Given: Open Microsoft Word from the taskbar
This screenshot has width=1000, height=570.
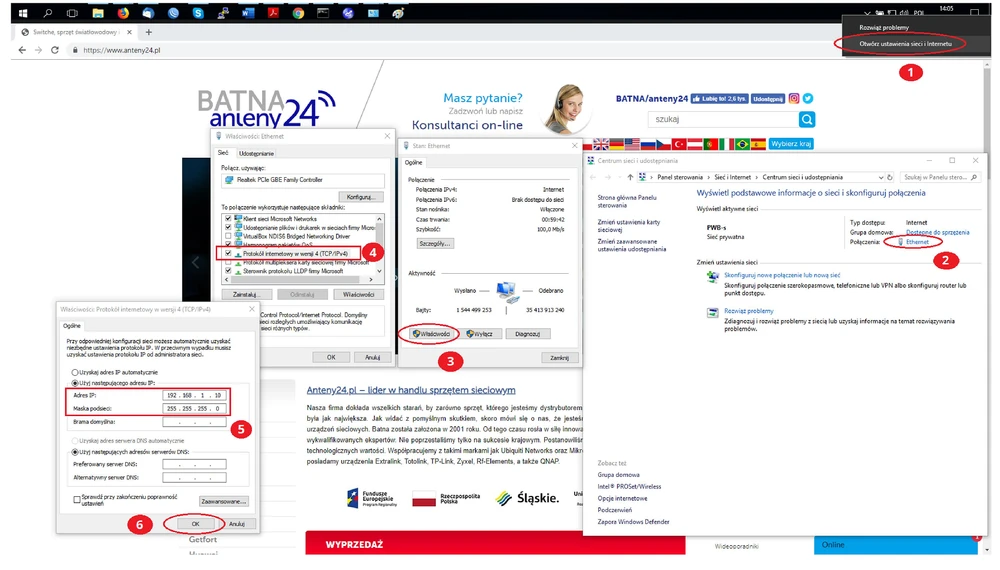Looking at the screenshot, I should point(248,14).
